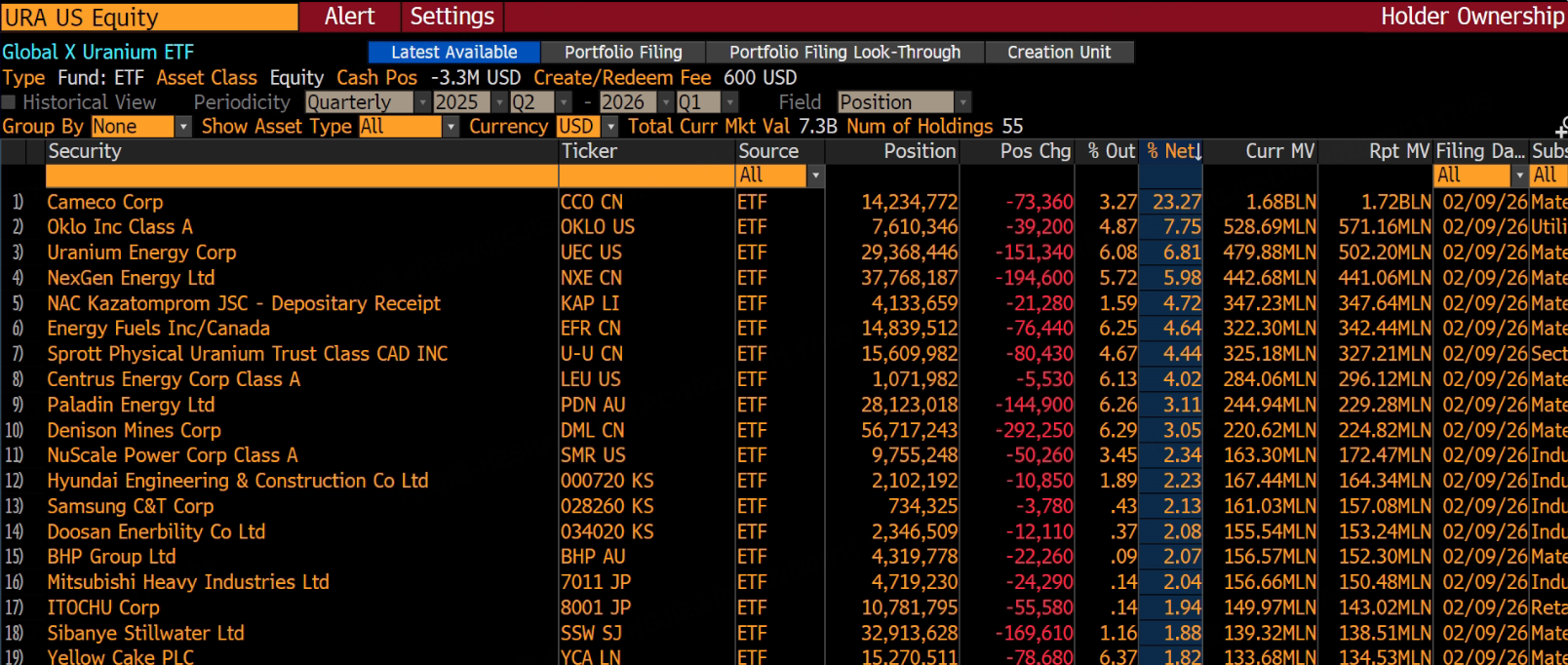
Task: Click the URA US Equity ticker field
Action: (x=149, y=18)
